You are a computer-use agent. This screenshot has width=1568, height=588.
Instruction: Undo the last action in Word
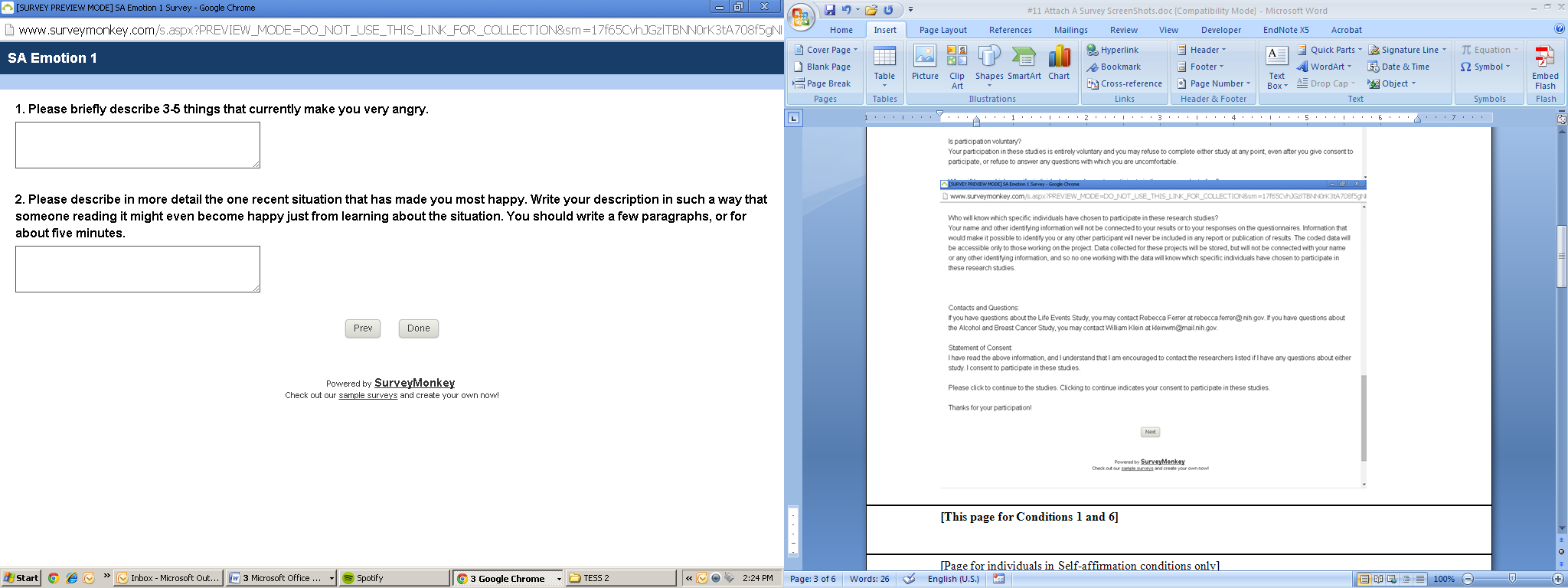(x=846, y=10)
